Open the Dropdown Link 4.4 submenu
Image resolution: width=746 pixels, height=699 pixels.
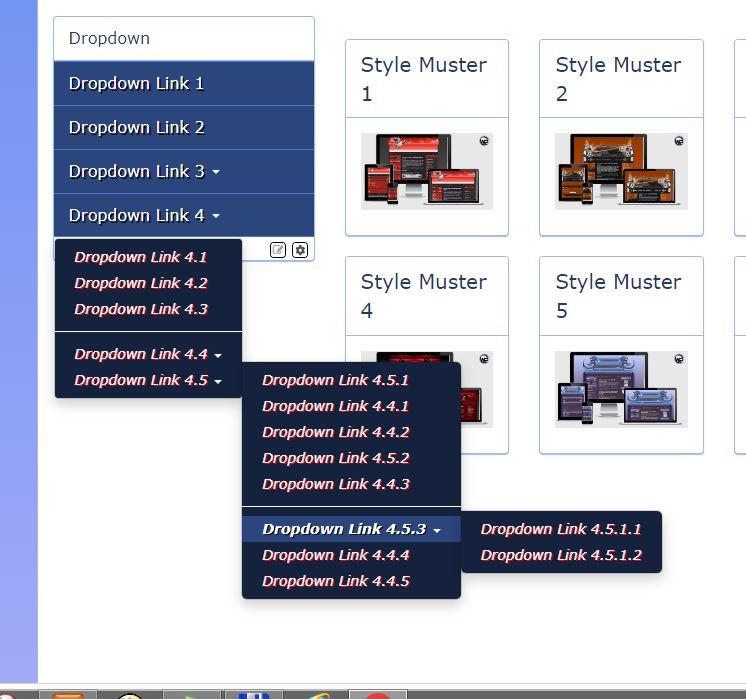147,354
